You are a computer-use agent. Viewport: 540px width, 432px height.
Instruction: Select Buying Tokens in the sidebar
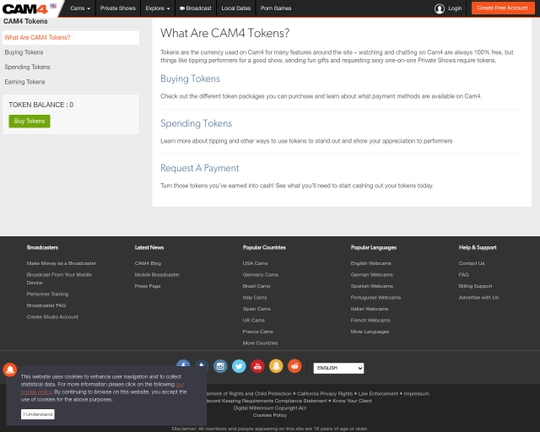click(24, 52)
